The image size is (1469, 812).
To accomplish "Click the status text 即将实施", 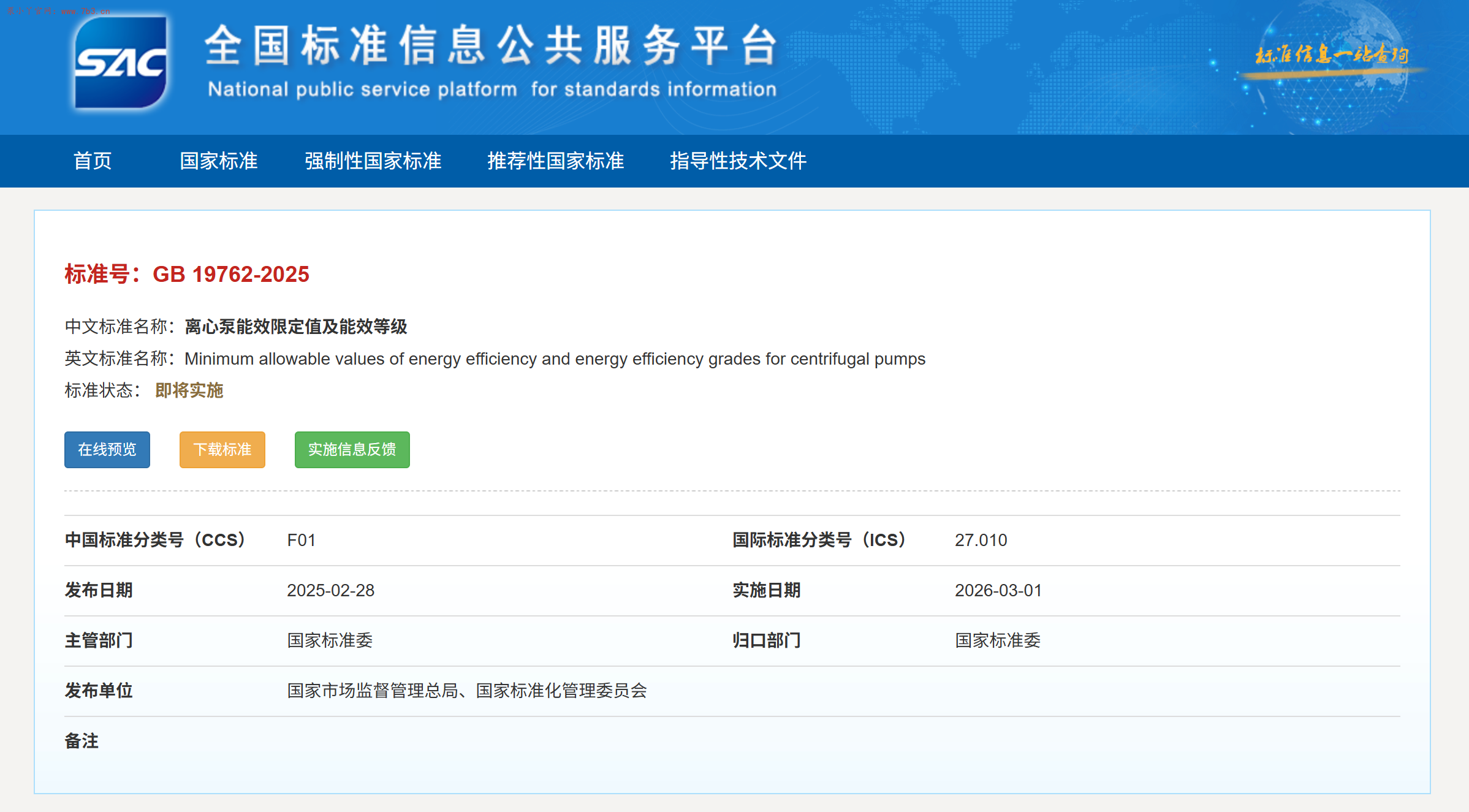I will click(x=189, y=390).
